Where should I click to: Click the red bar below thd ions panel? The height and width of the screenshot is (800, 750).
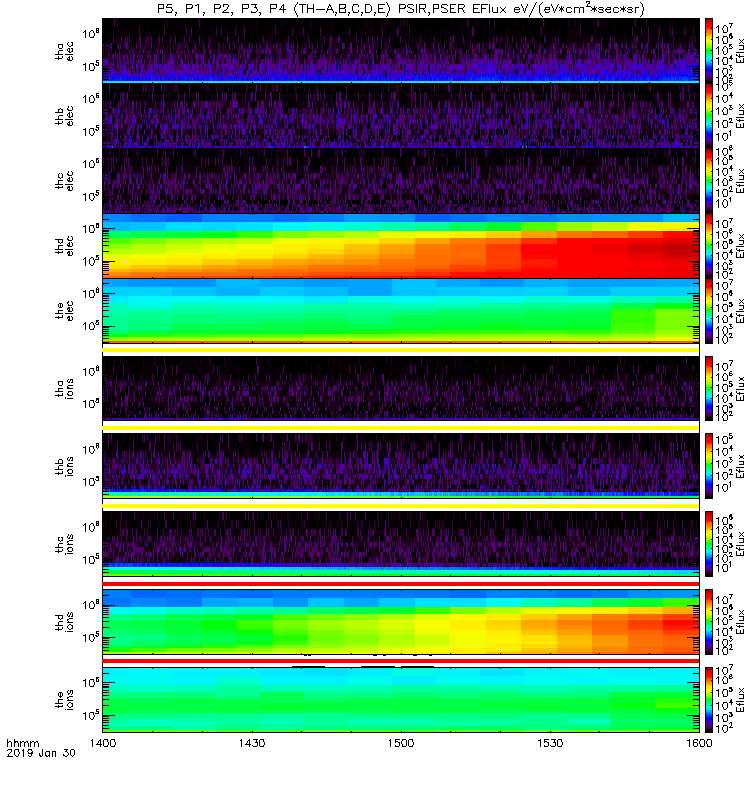coord(401,661)
